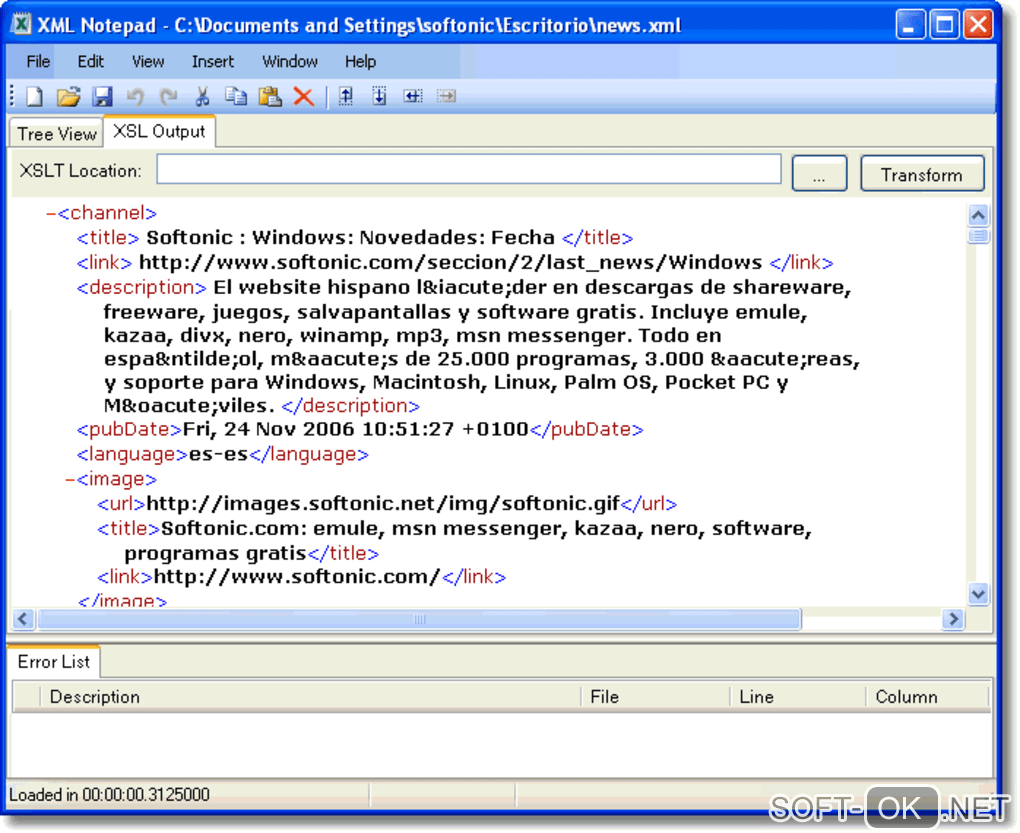Click the Description column header
The height and width of the screenshot is (833, 1020).
click(x=310, y=696)
